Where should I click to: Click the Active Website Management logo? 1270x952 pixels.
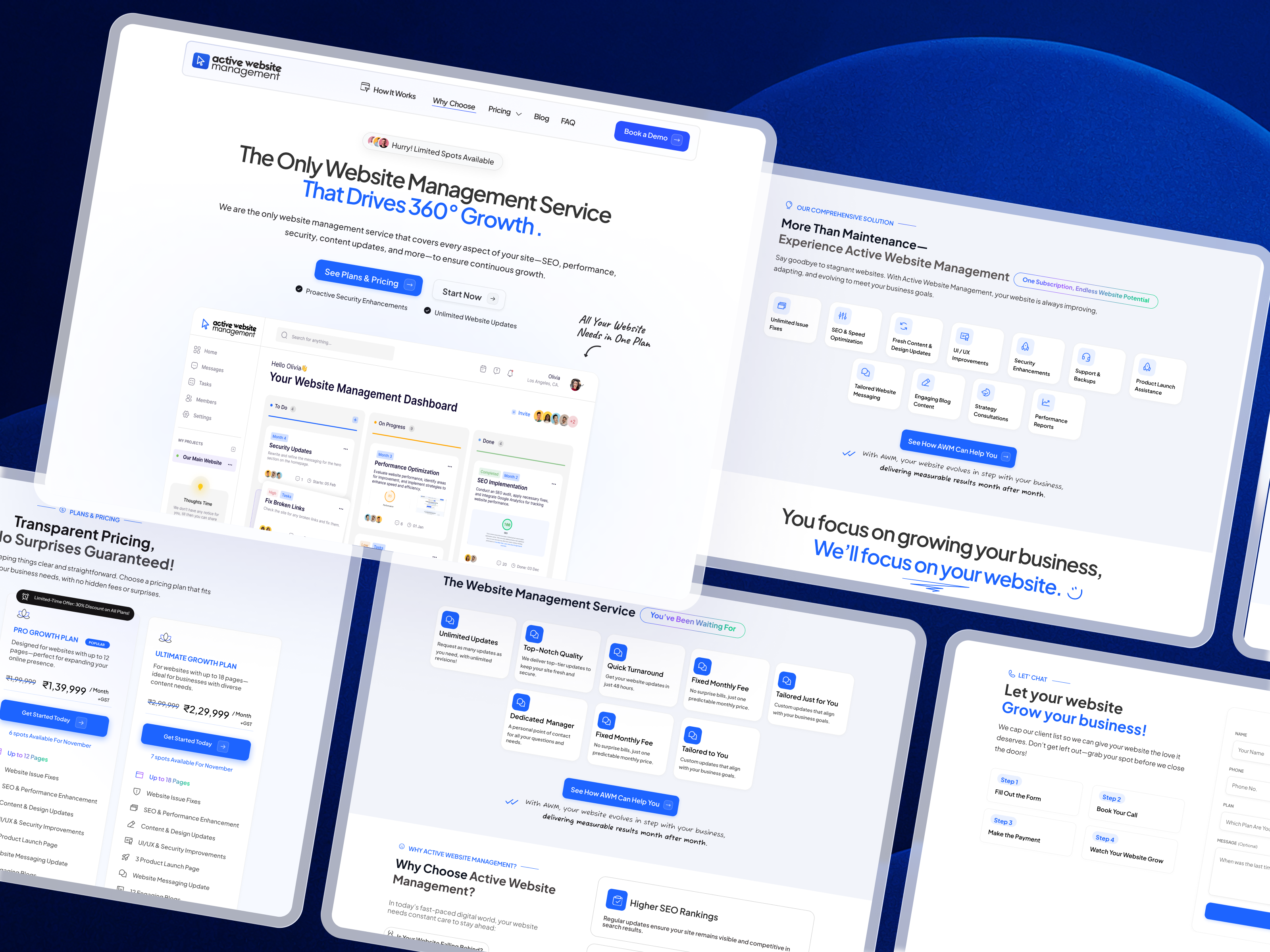point(237,67)
